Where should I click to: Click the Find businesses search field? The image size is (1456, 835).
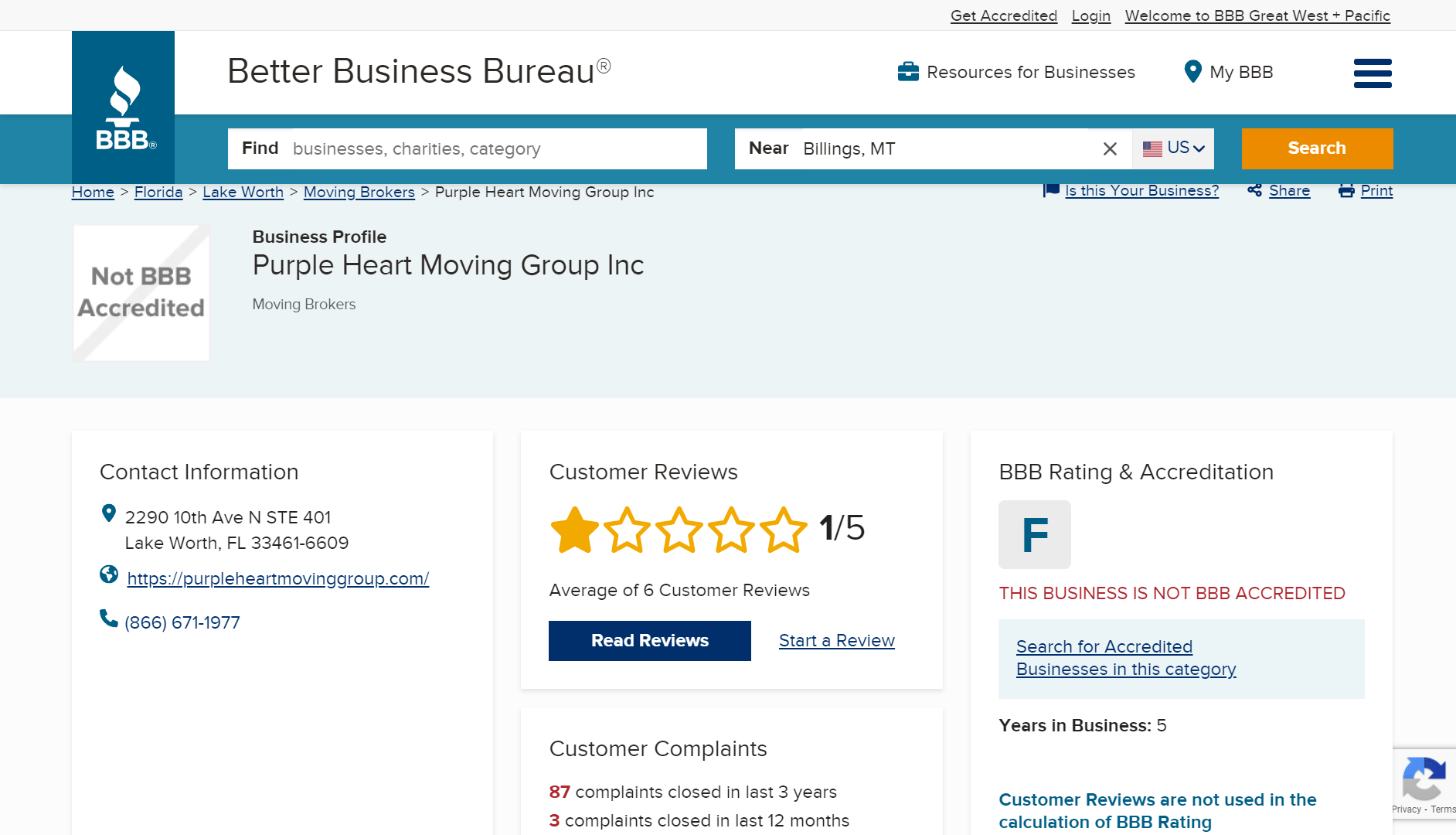(x=495, y=149)
